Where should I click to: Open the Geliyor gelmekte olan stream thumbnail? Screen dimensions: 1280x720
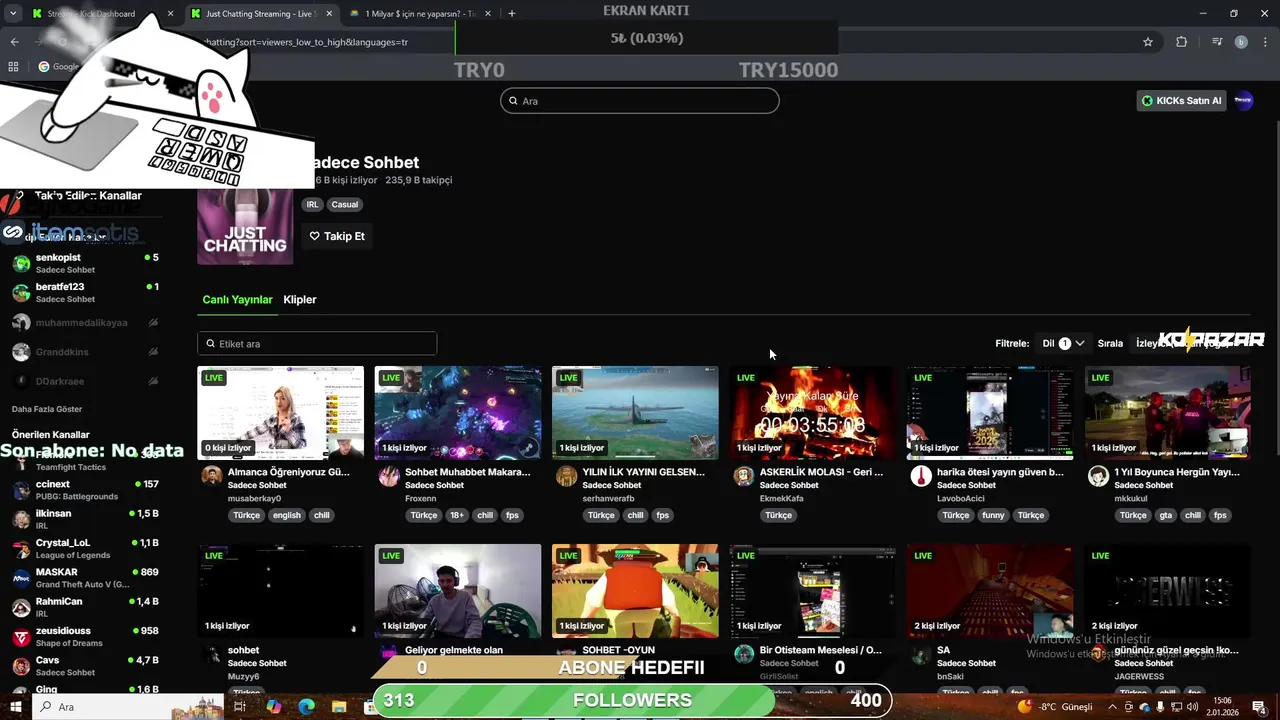pyautogui.click(x=458, y=590)
